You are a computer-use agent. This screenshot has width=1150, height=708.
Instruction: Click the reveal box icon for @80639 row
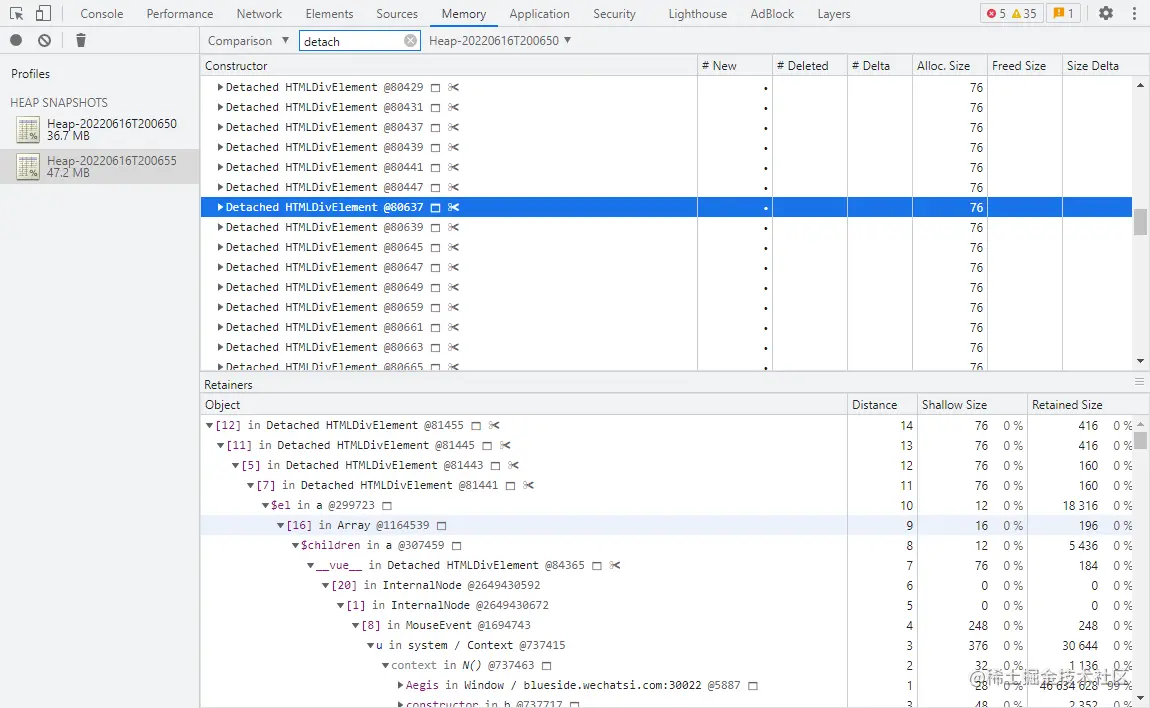pos(436,228)
